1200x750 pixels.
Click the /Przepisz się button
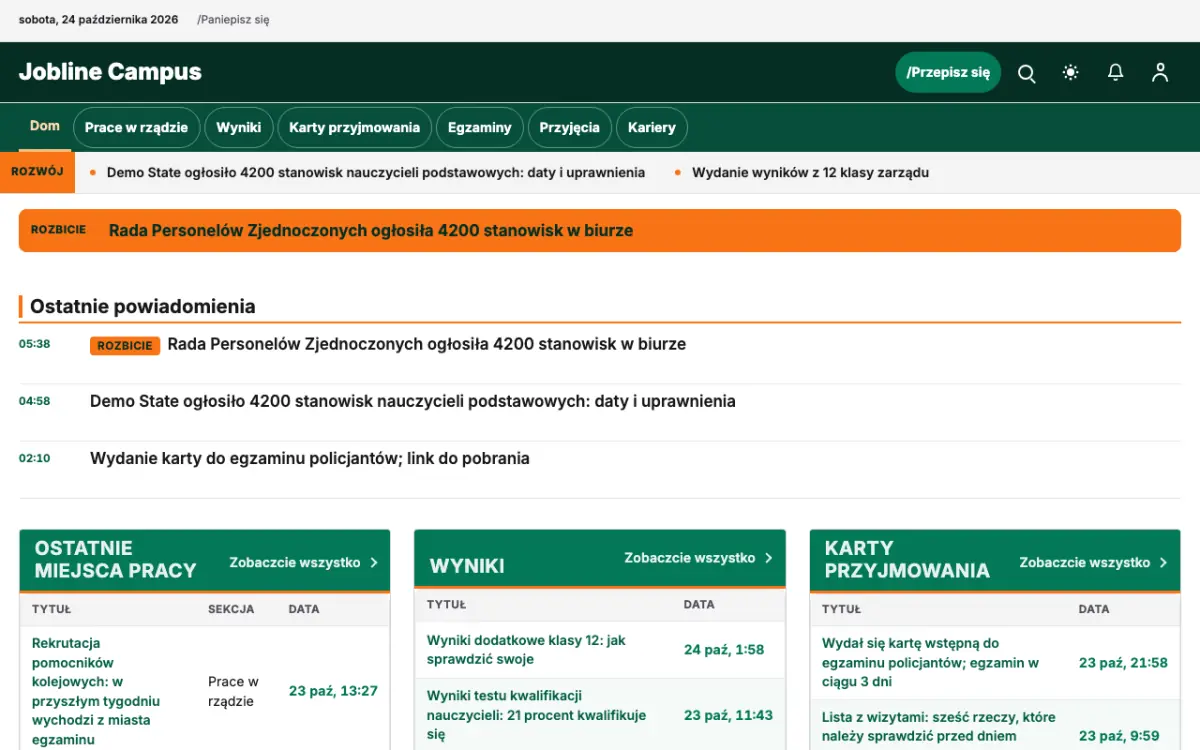pyautogui.click(x=948, y=72)
